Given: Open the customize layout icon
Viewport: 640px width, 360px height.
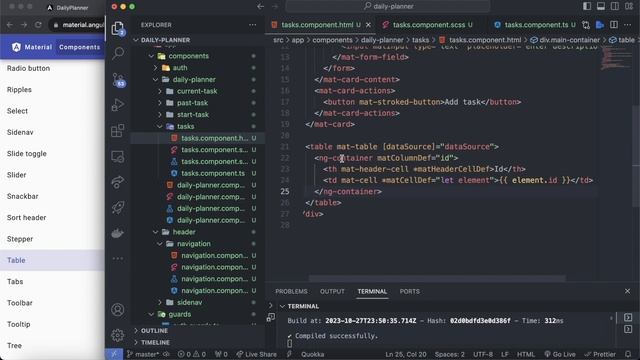Looking at the screenshot, I should pos(629,6).
